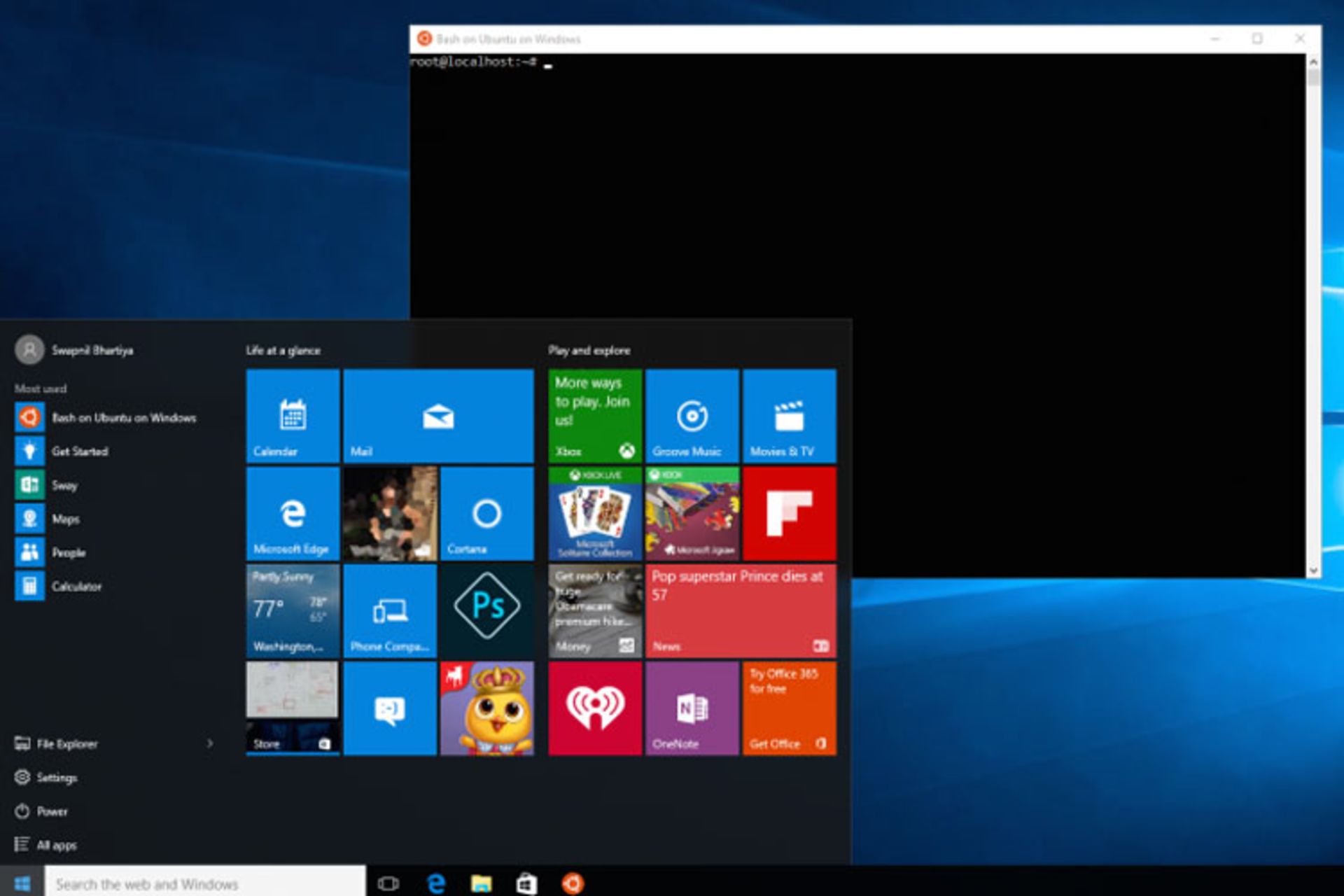Image resolution: width=1344 pixels, height=896 pixels.
Task: Open the Power options
Action: (41, 811)
